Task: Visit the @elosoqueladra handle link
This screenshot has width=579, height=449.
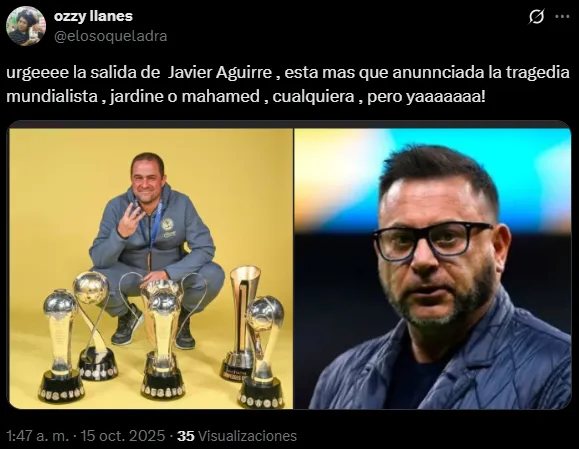Action: pyautogui.click(x=110, y=36)
